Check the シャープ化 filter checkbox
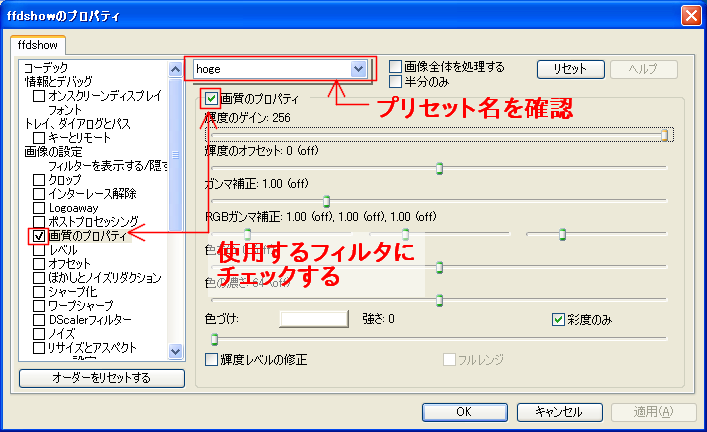 [x=39, y=292]
